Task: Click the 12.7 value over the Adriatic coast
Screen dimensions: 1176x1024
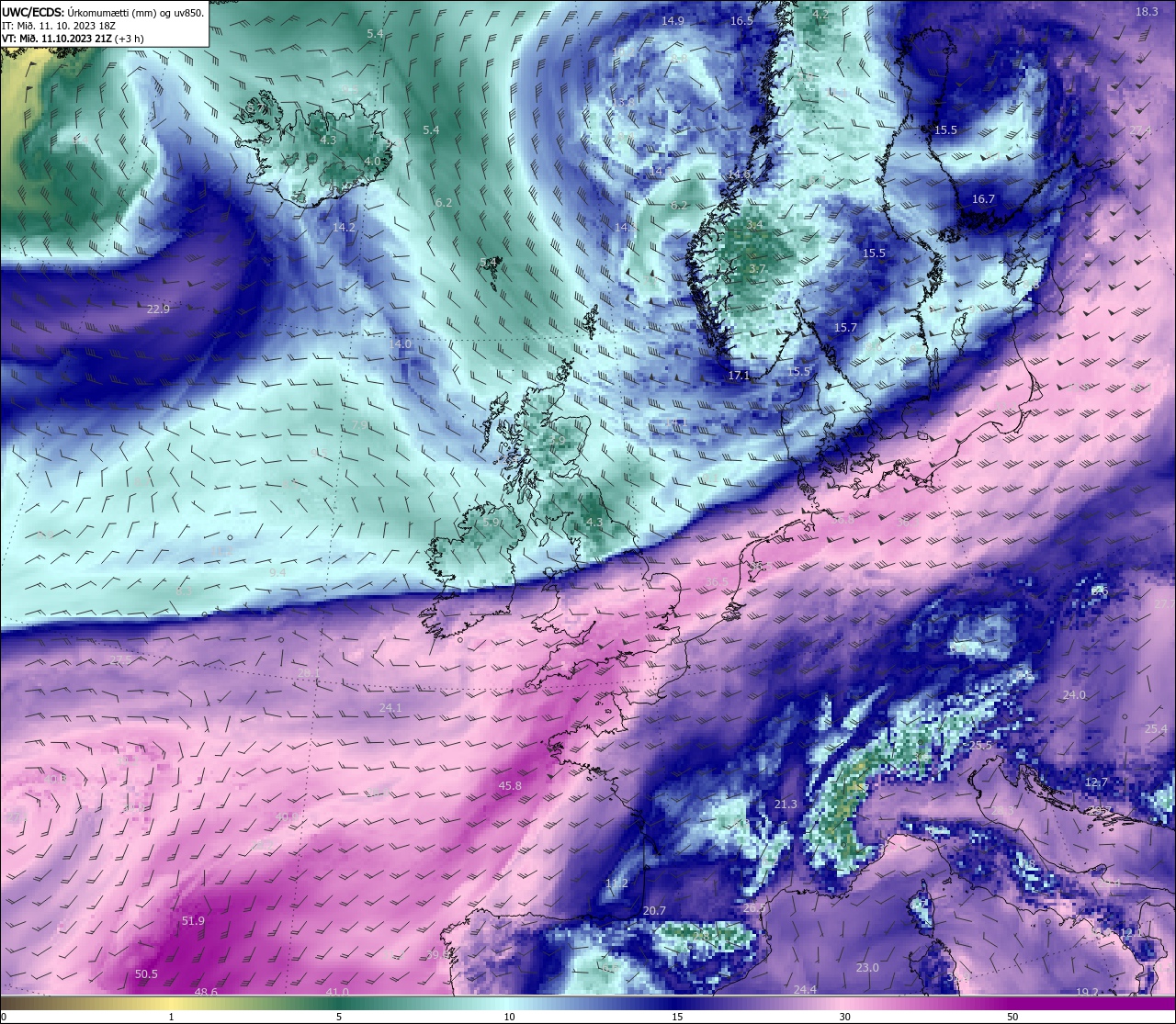Action: [1097, 783]
